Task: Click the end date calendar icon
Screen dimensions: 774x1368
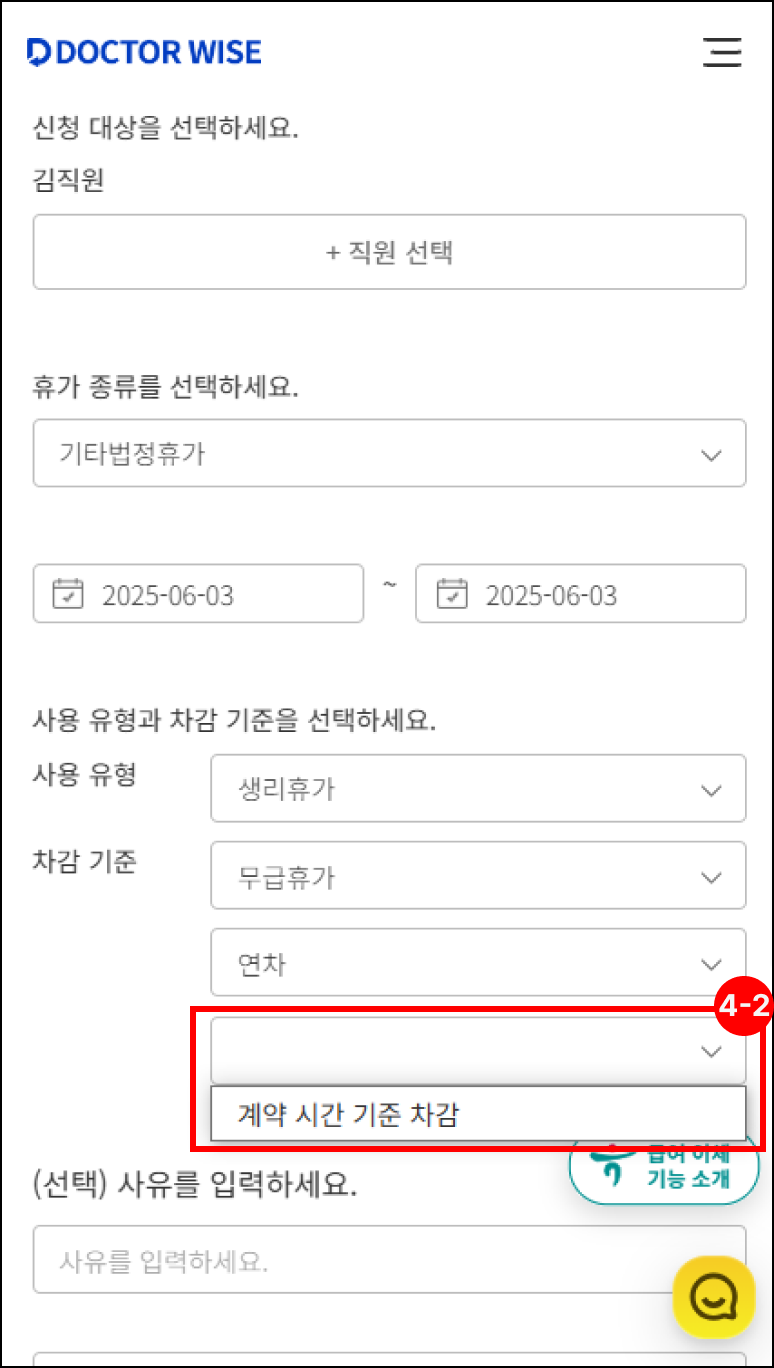Action: pyautogui.click(x=453, y=594)
